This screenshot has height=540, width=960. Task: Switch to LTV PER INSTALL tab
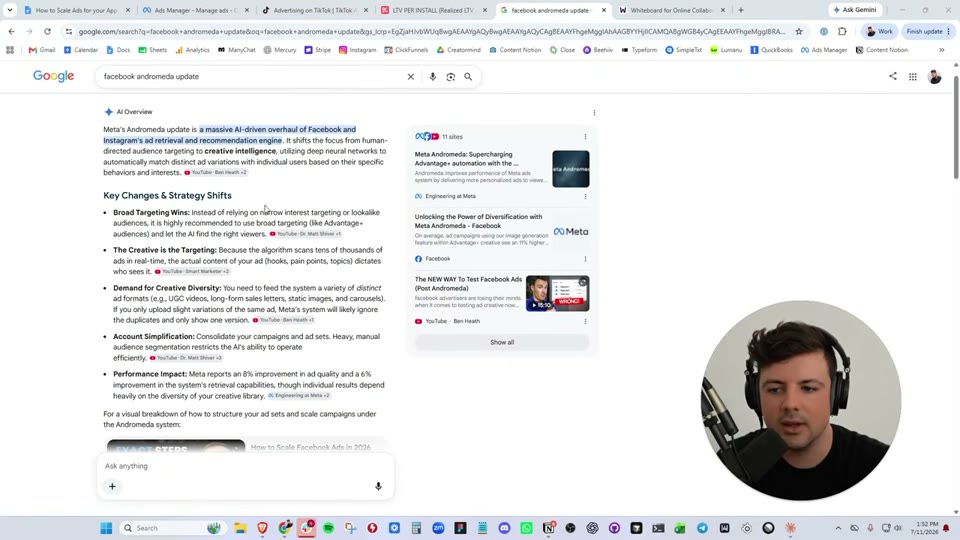[433, 10]
